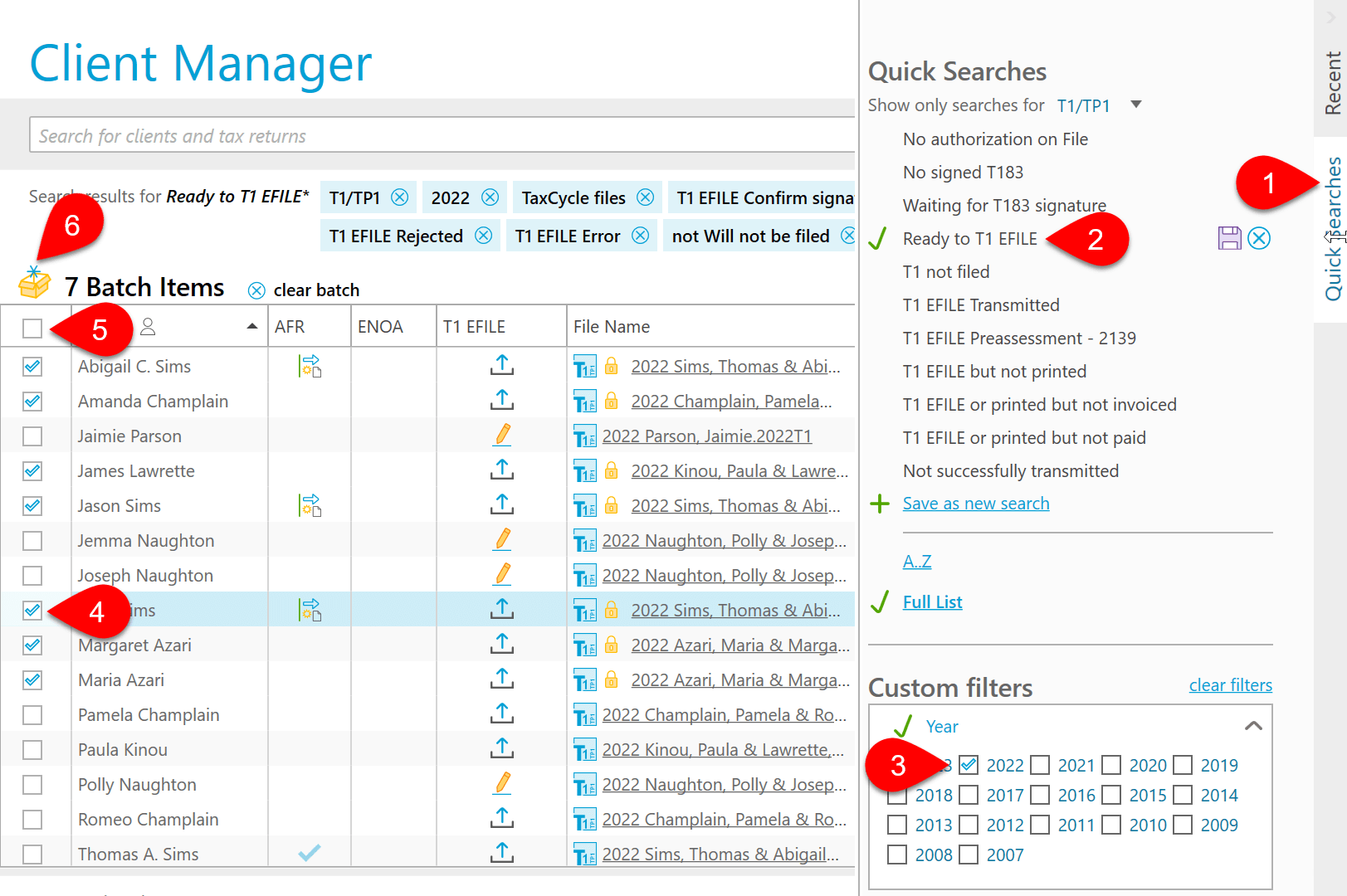Remove the T1 EFILE Rejected filter chip

click(483, 236)
